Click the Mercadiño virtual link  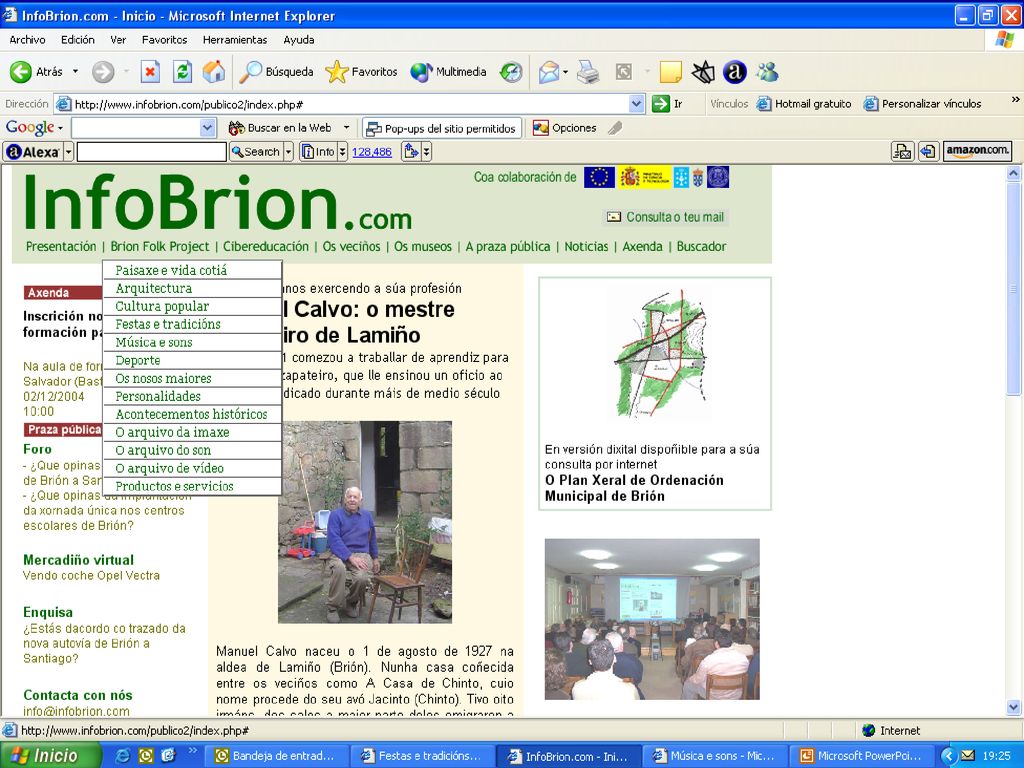coord(78,560)
